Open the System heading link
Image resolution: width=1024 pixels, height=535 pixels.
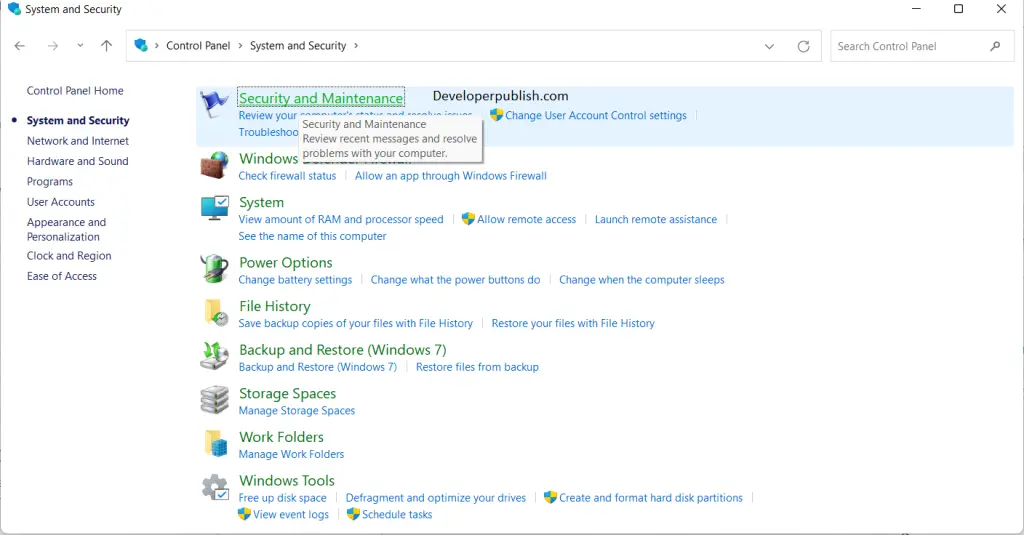pos(261,203)
